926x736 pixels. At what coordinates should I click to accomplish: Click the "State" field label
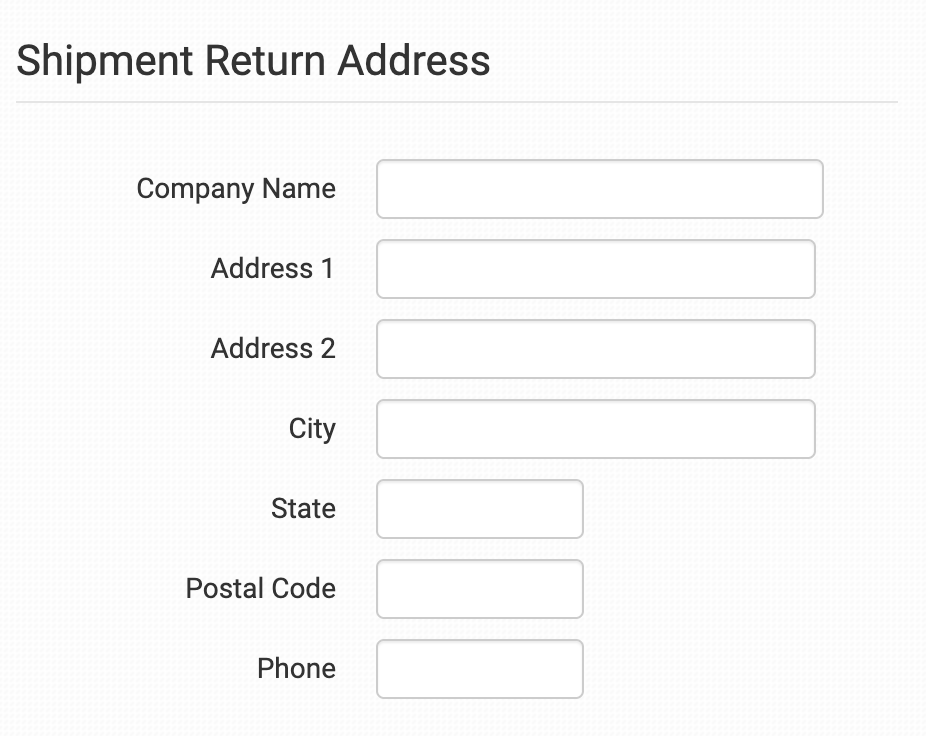(x=303, y=509)
